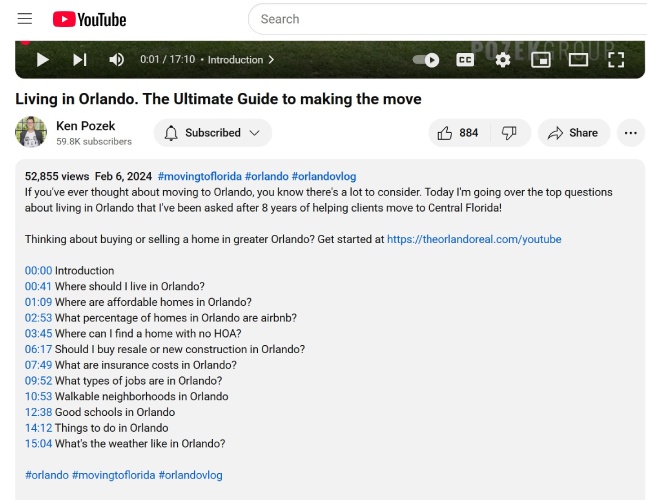Image resolution: width=647 pixels, height=500 pixels.
Task: Jump to 02:53 airbnb percentage timestamp
Action: pyautogui.click(x=38, y=318)
